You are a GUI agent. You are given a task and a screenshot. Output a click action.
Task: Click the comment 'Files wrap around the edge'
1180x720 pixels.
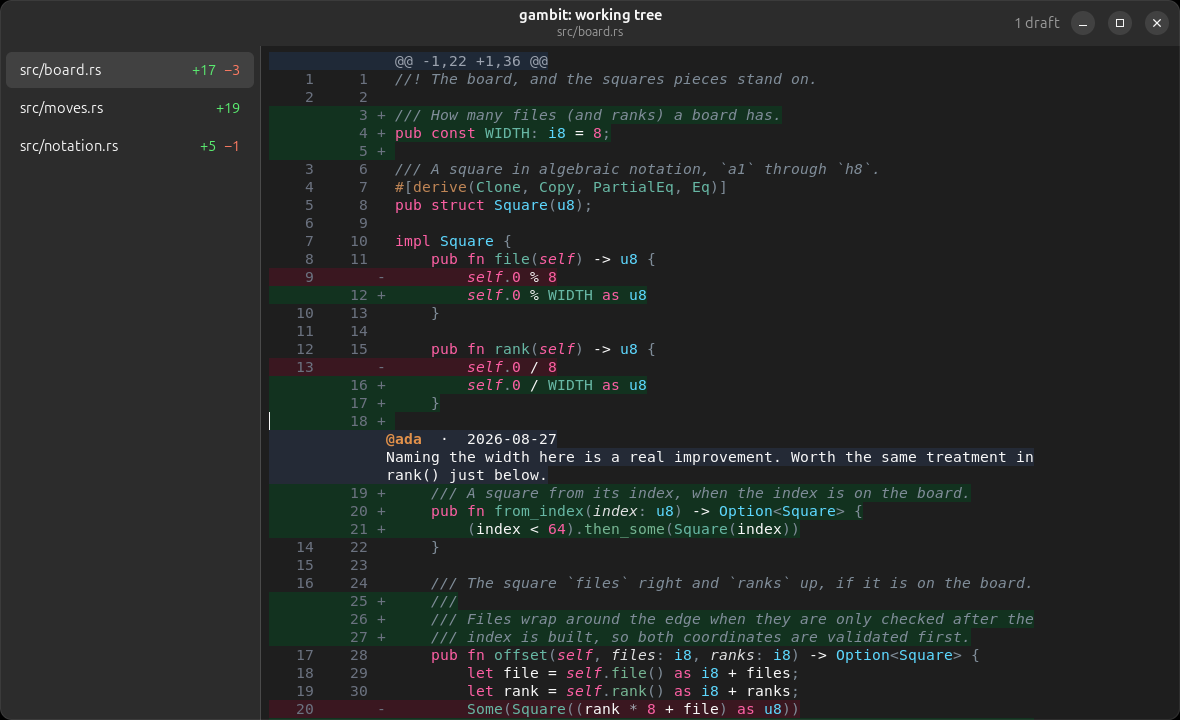point(732,619)
